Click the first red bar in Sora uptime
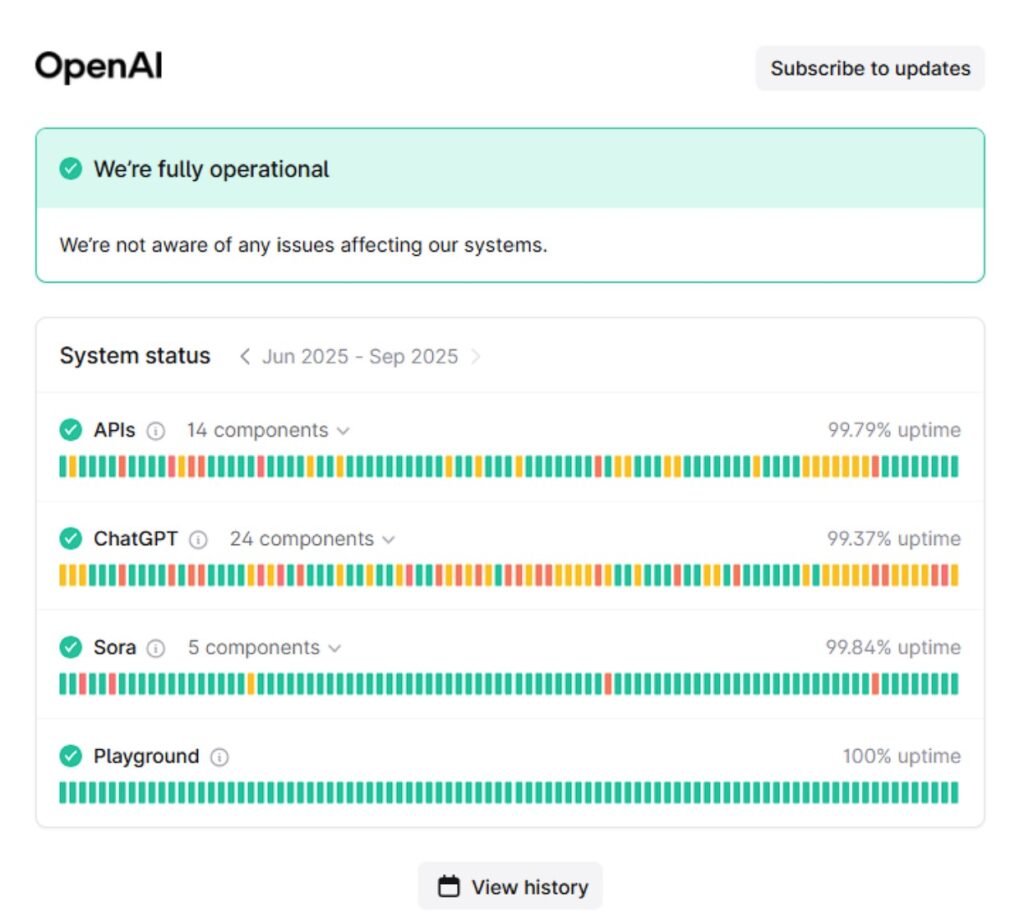The image size is (1024, 916). pyautogui.click(x=83, y=684)
